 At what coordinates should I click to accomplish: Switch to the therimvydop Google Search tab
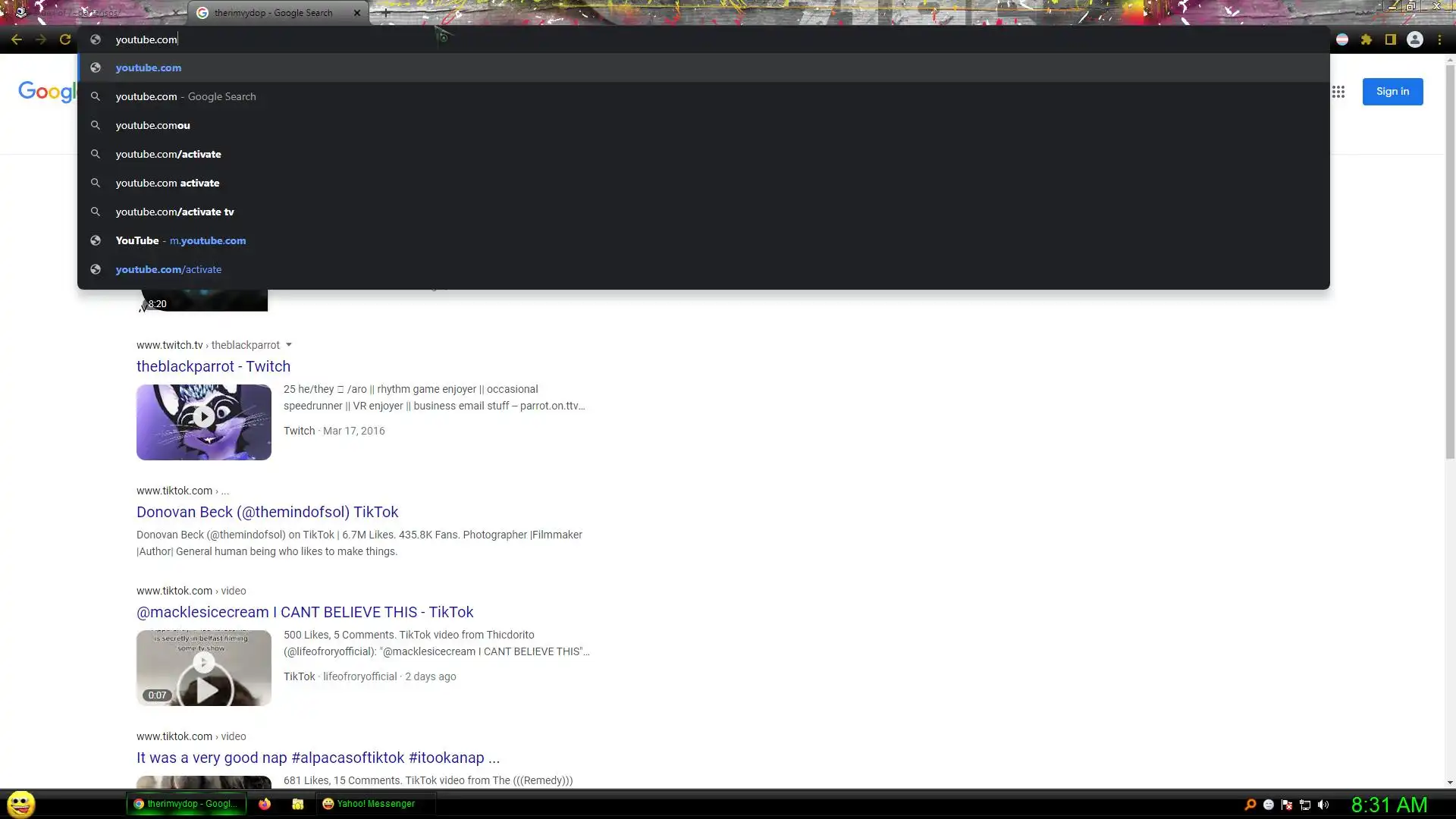click(273, 13)
